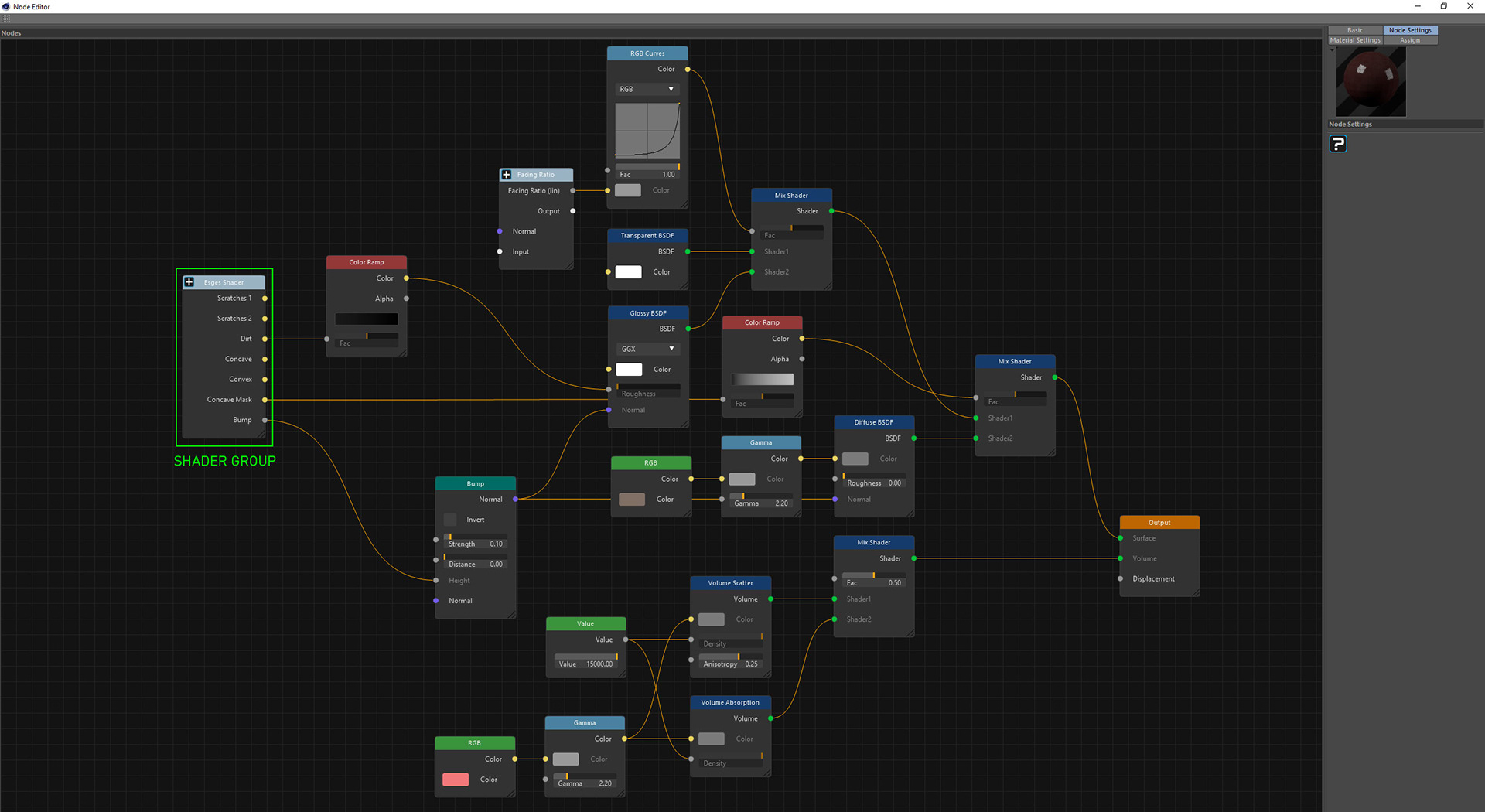Click the gray Color swatch in RGB Curves
The height and width of the screenshot is (812, 1485).
pyautogui.click(x=628, y=190)
